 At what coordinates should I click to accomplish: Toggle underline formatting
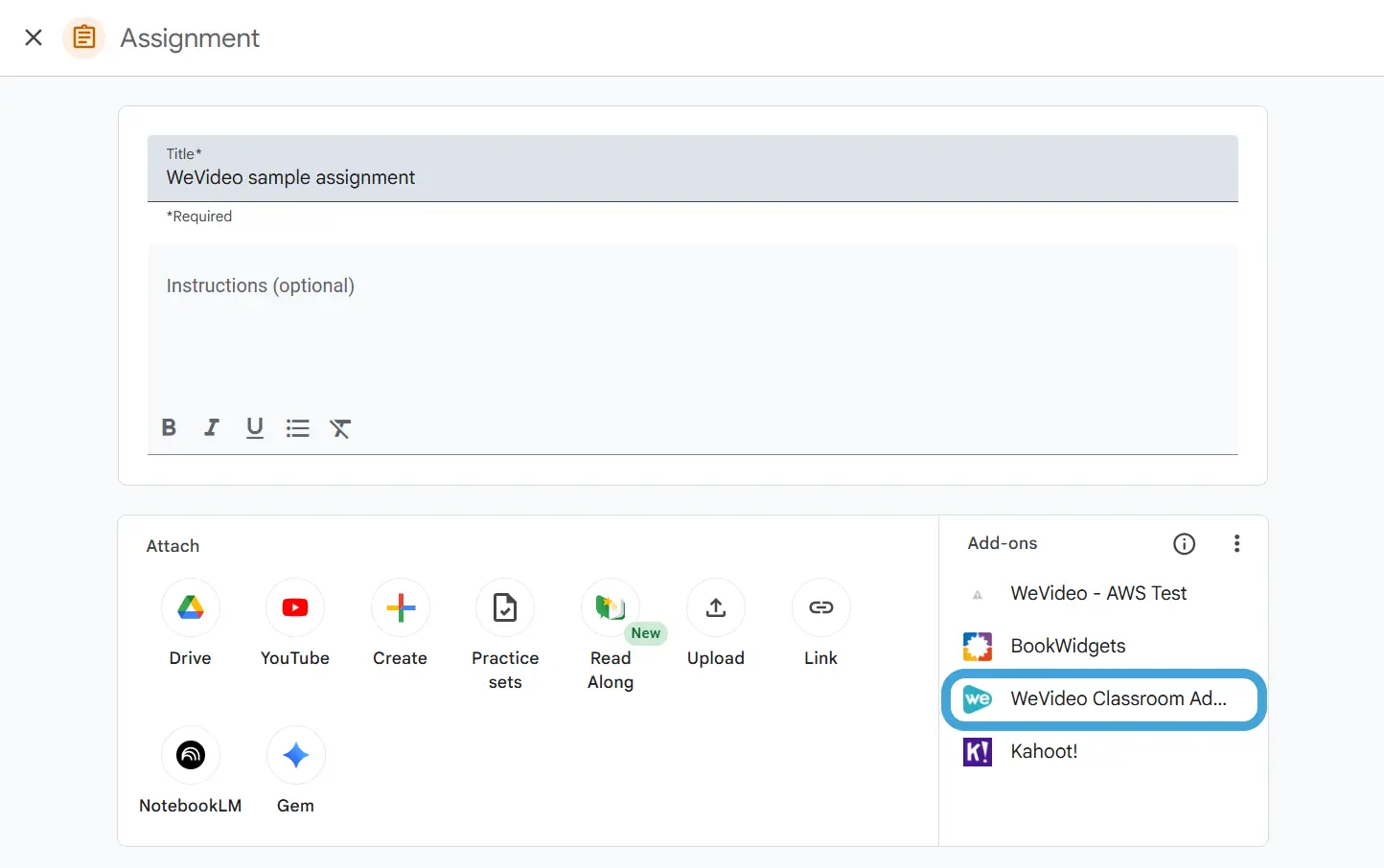(255, 427)
